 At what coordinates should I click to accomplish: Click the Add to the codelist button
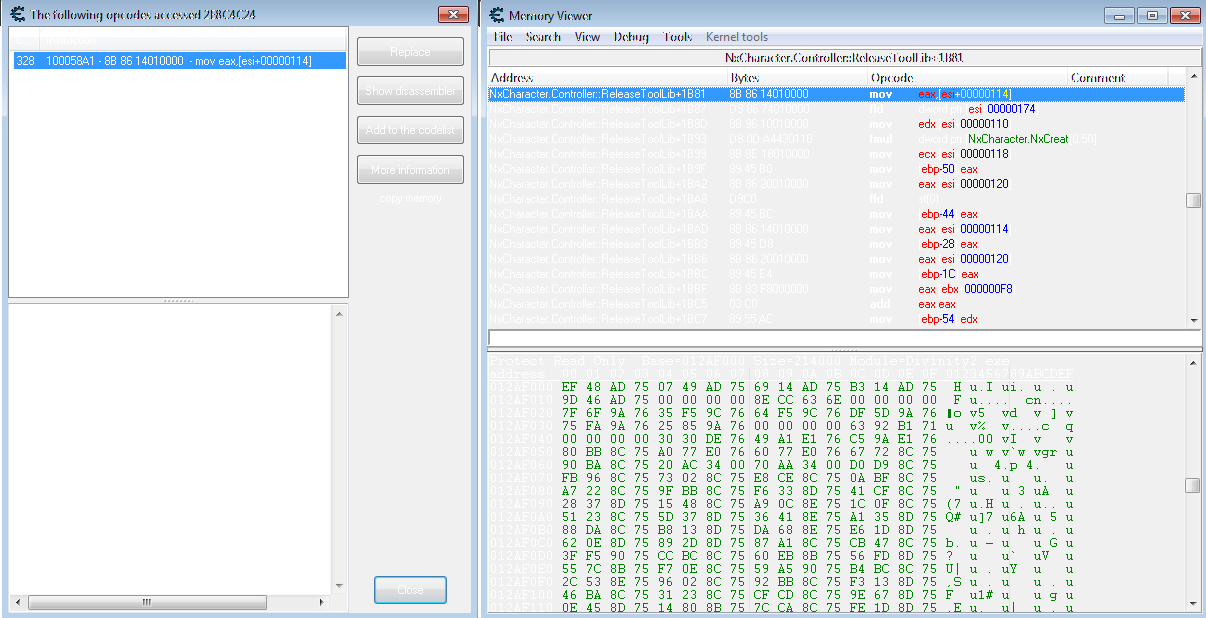tap(410, 130)
